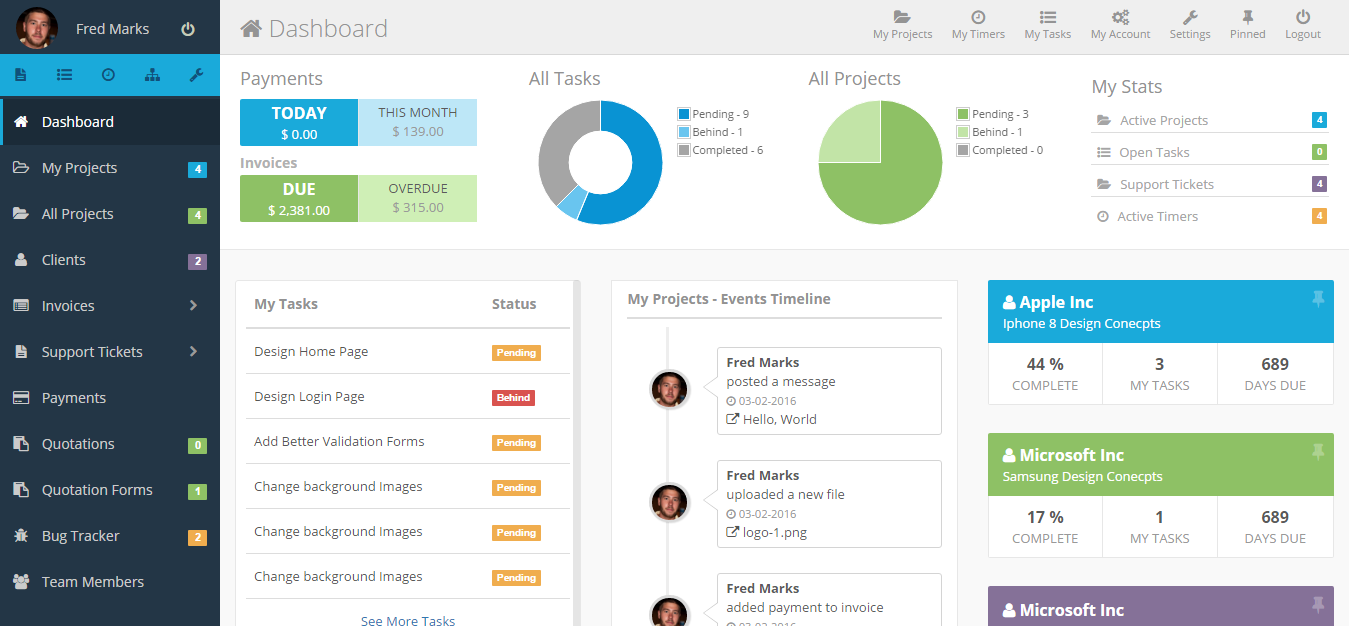
Task: Click Support Tickets in My Stats
Action: pos(1167,184)
